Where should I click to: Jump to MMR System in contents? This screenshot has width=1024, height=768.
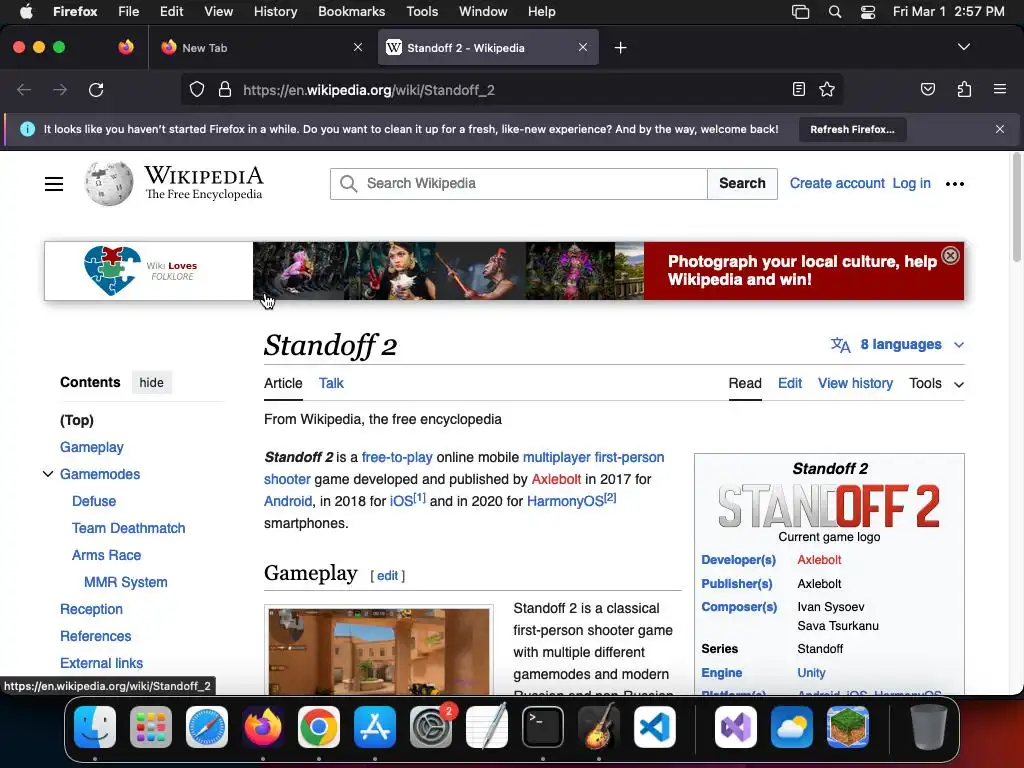(x=125, y=583)
